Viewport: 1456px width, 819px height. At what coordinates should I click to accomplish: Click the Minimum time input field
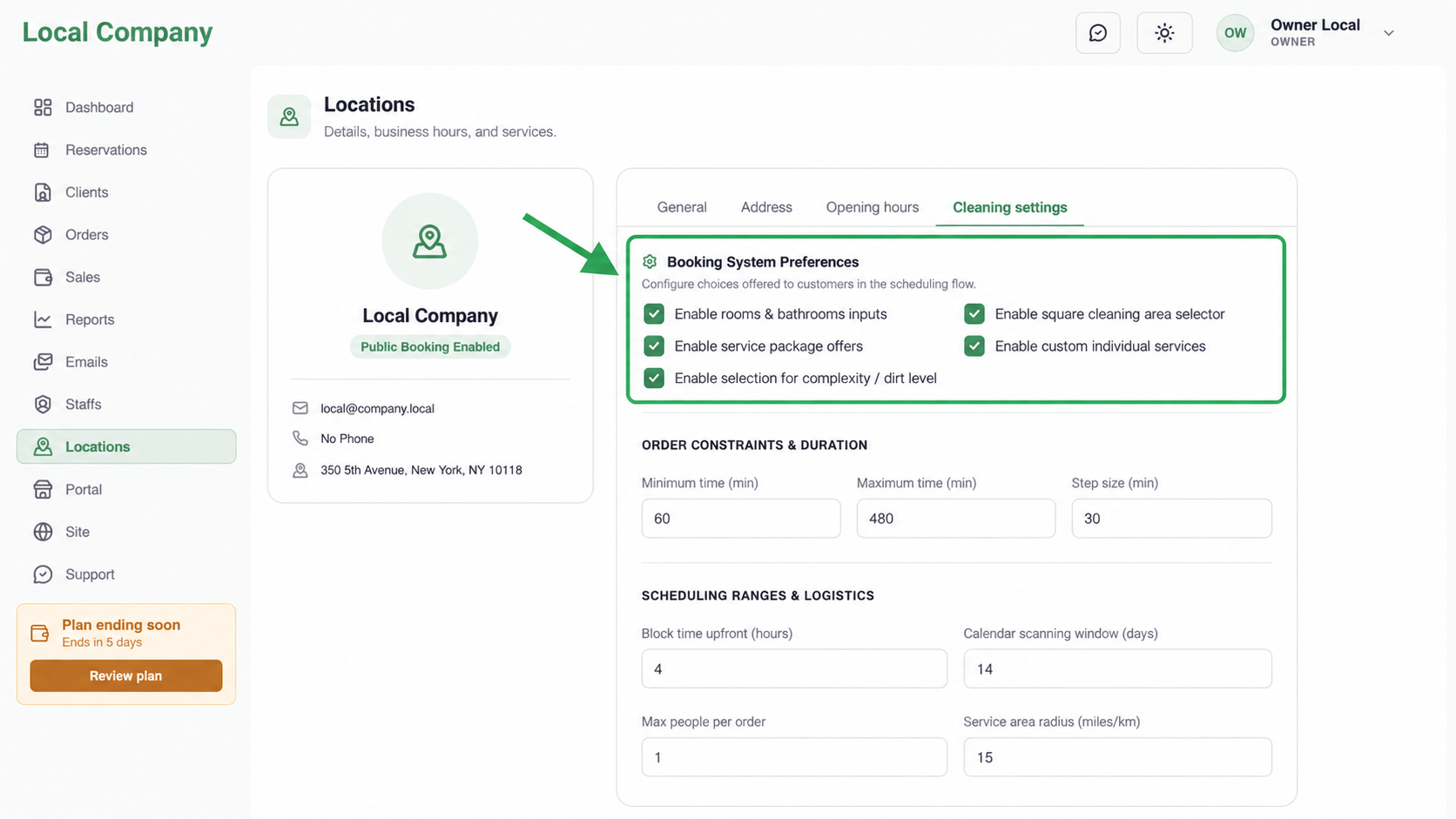pyautogui.click(x=741, y=518)
